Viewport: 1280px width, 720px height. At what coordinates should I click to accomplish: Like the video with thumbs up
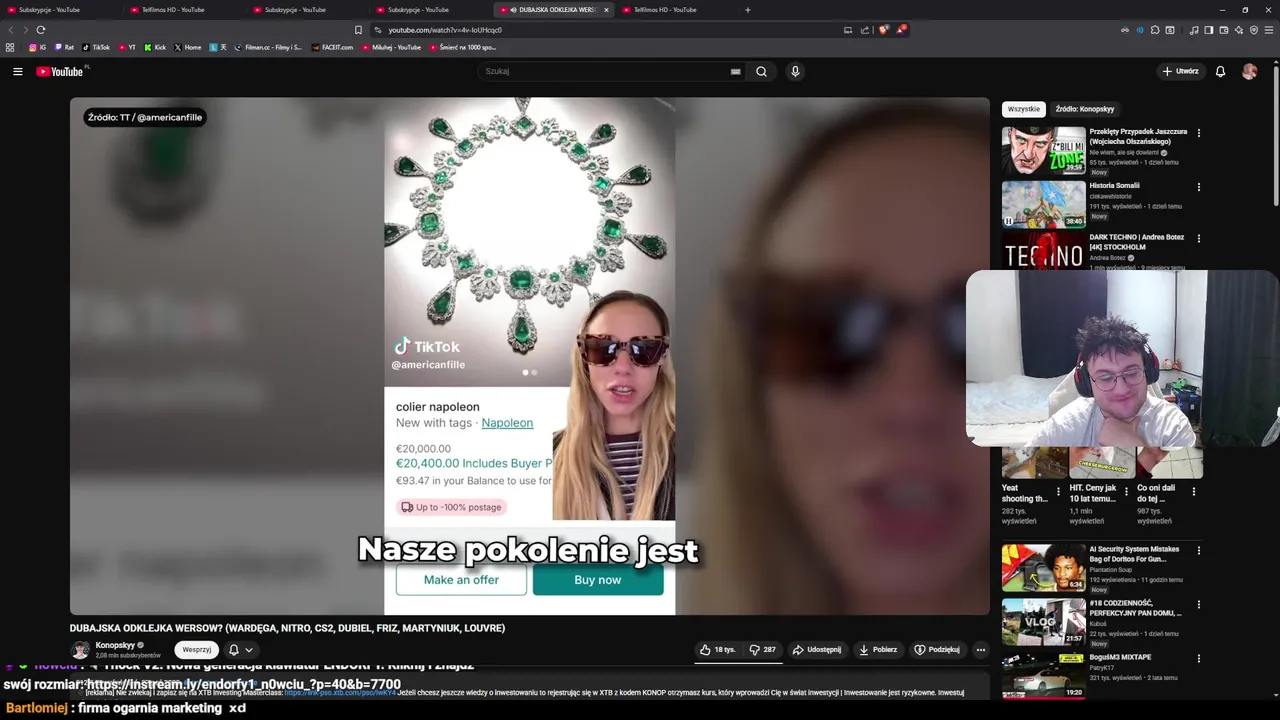point(717,649)
